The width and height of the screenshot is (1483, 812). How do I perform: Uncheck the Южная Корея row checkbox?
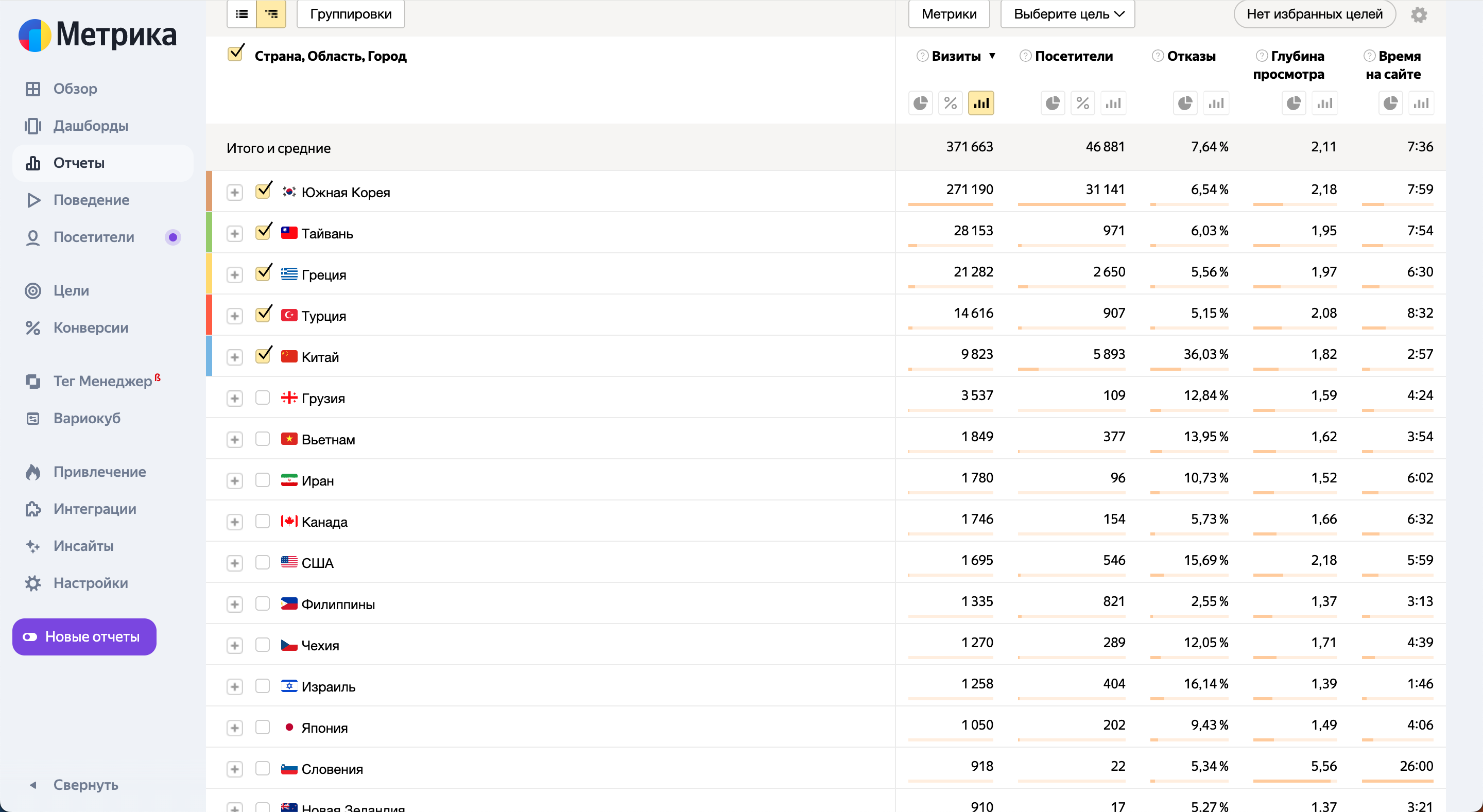263,191
